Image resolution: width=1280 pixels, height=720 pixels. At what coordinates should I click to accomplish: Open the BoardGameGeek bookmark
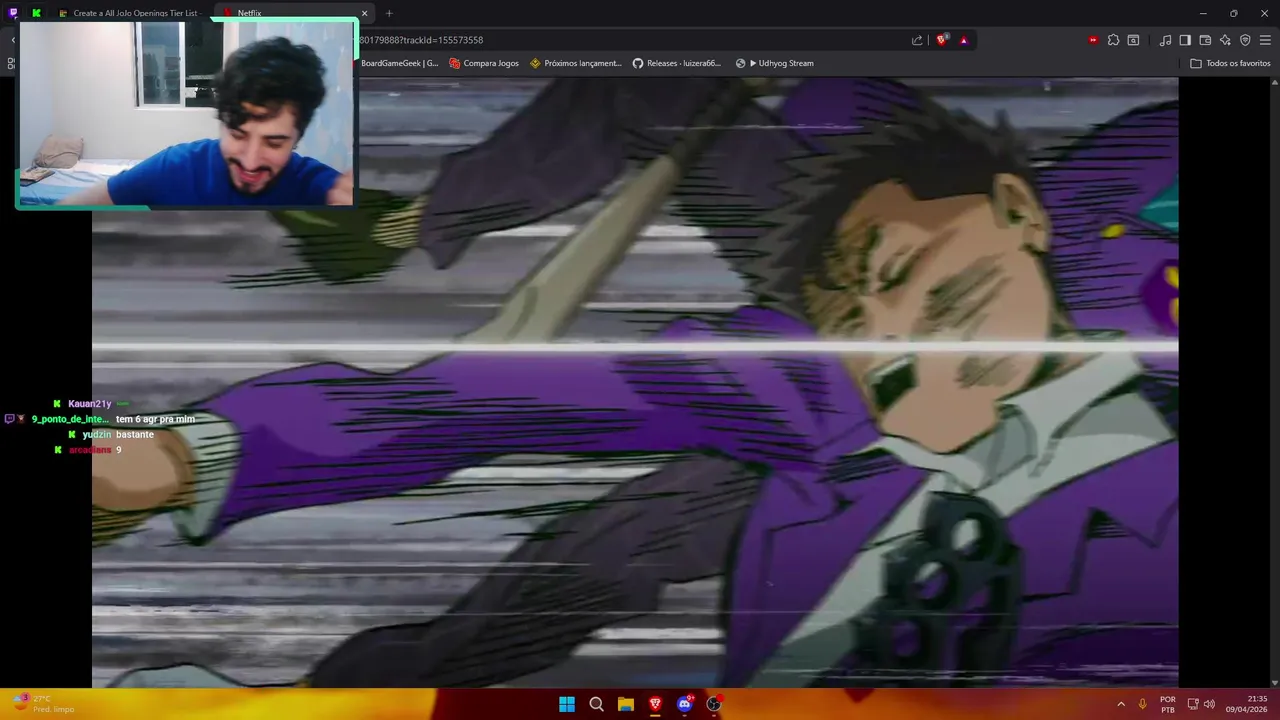click(x=399, y=63)
